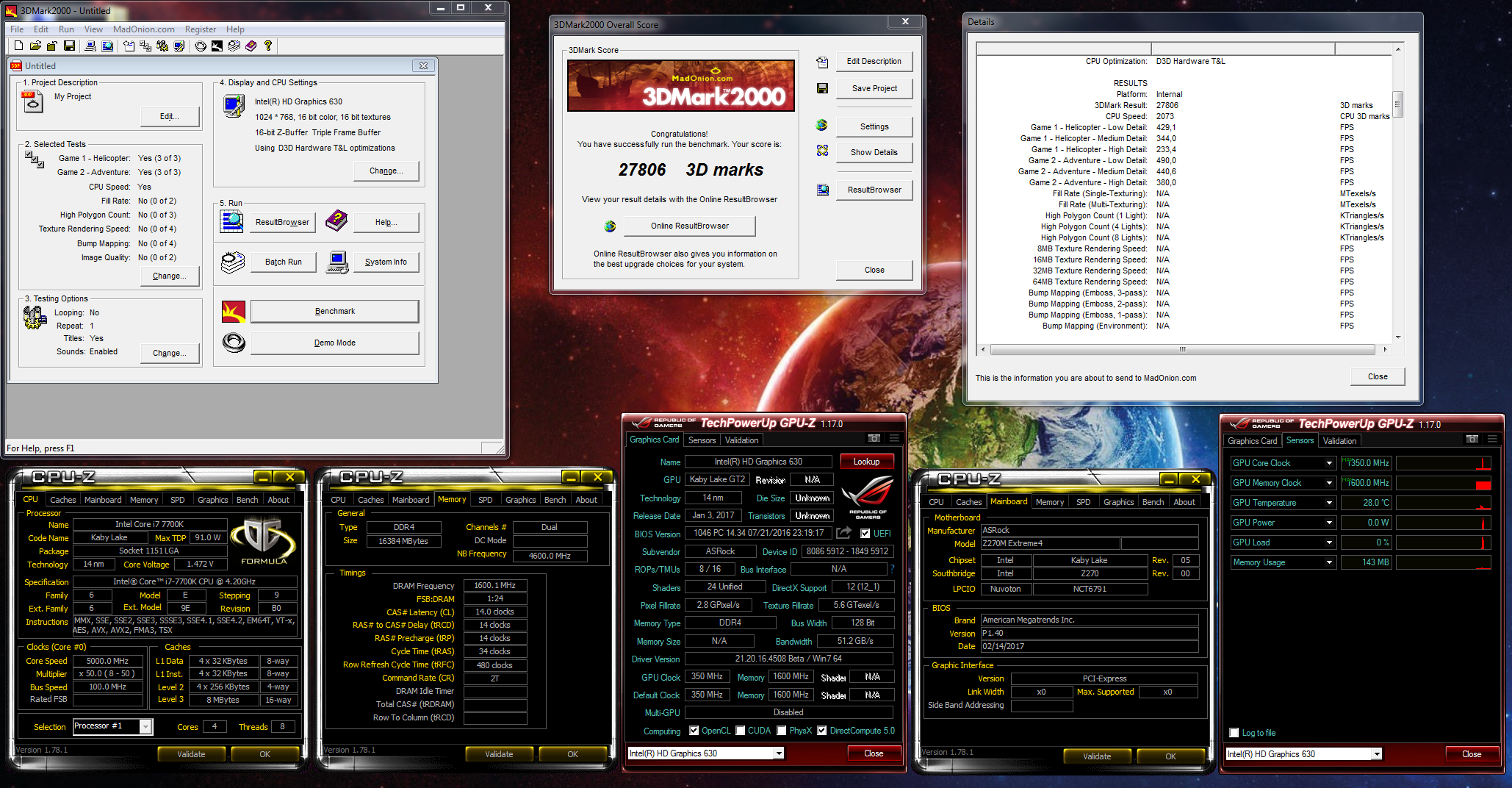Click the Bus Interface question mark in GPU-Z
The height and width of the screenshot is (788, 1512).
click(x=892, y=569)
